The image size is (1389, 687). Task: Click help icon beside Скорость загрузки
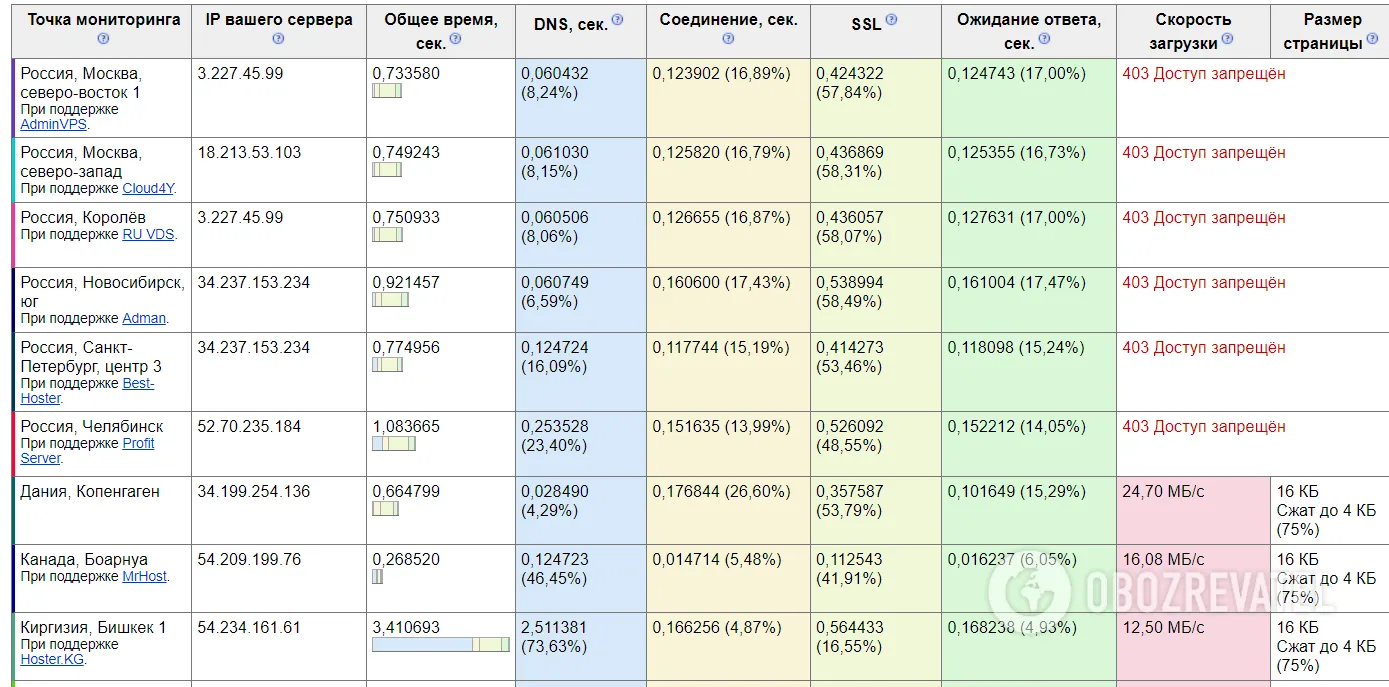[x=1227, y=39]
